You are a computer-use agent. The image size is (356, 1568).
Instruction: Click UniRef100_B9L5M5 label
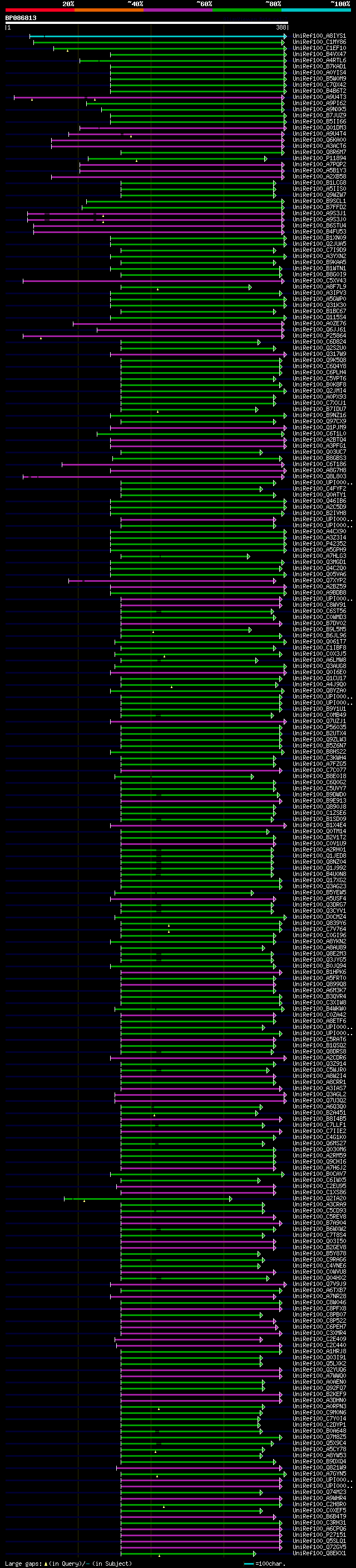(x=319, y=630)
